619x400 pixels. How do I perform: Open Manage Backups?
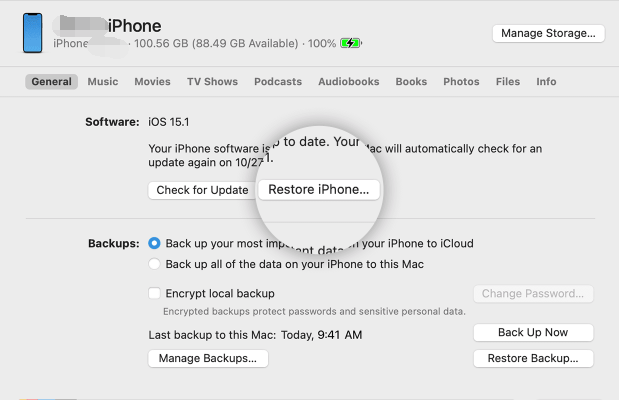208,358
